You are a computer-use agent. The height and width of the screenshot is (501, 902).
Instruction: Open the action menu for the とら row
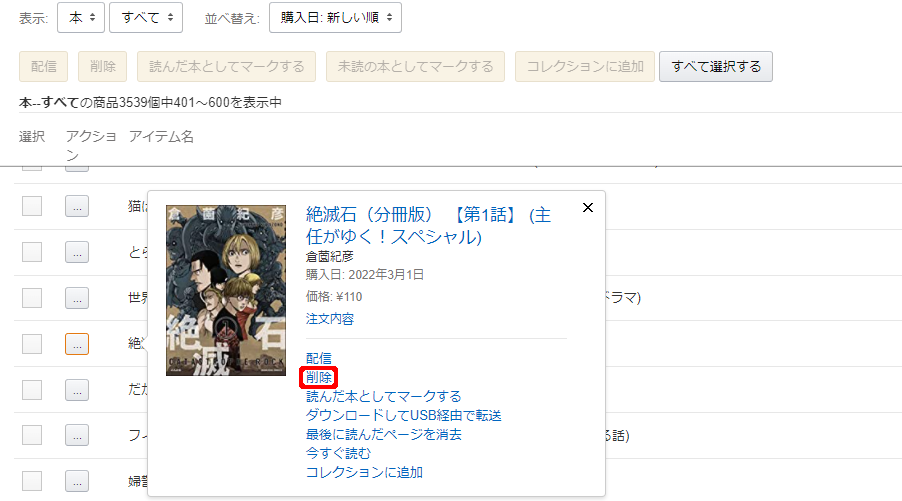tap(77, 252)
